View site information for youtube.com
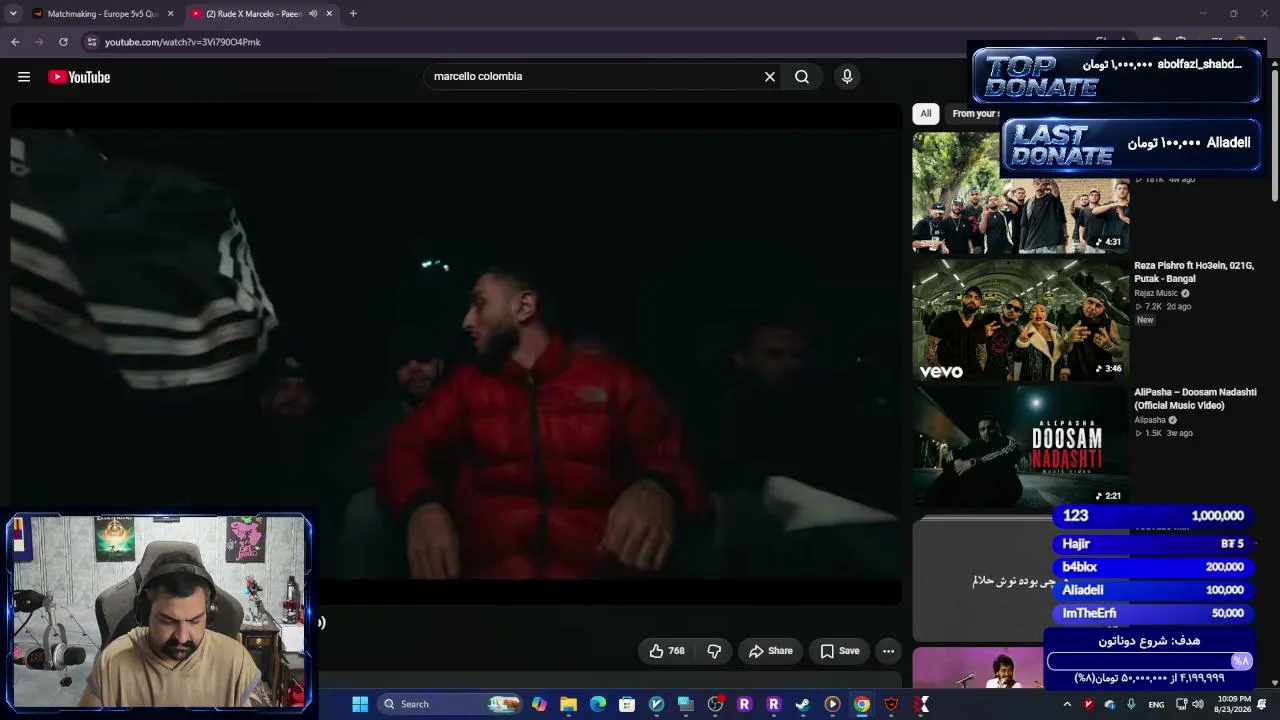The image size is (1280, 720). tap(92, 42)
